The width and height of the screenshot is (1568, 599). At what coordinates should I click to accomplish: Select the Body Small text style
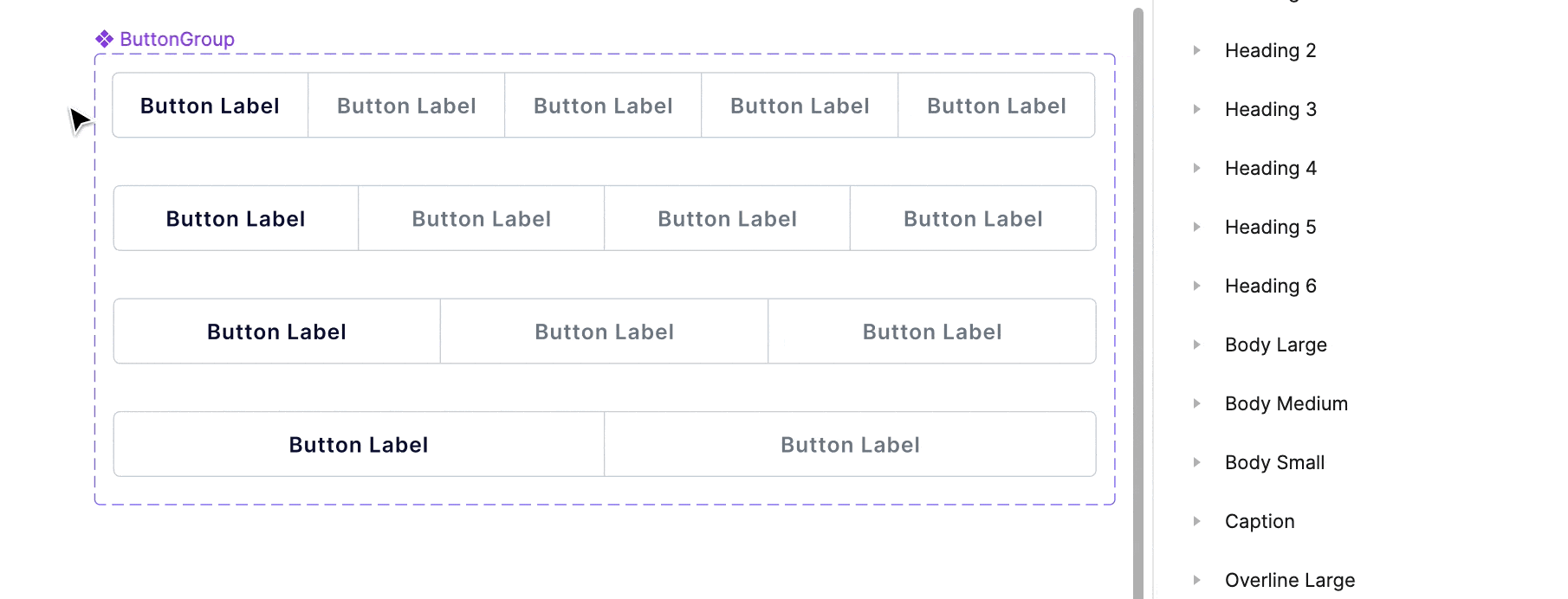click(x=1274, y=462)
